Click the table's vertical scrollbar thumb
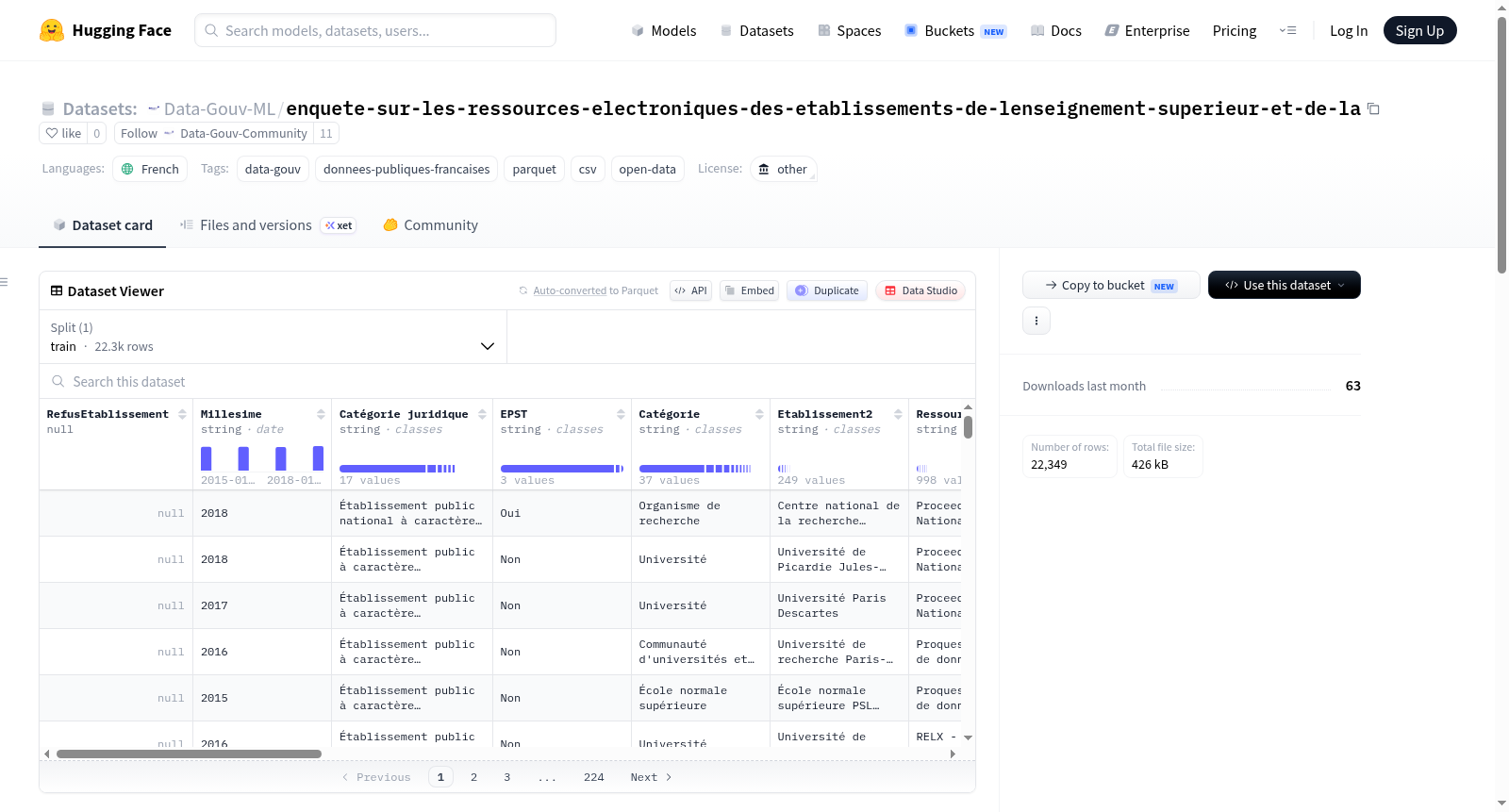1509x812 pixels. 968,427
